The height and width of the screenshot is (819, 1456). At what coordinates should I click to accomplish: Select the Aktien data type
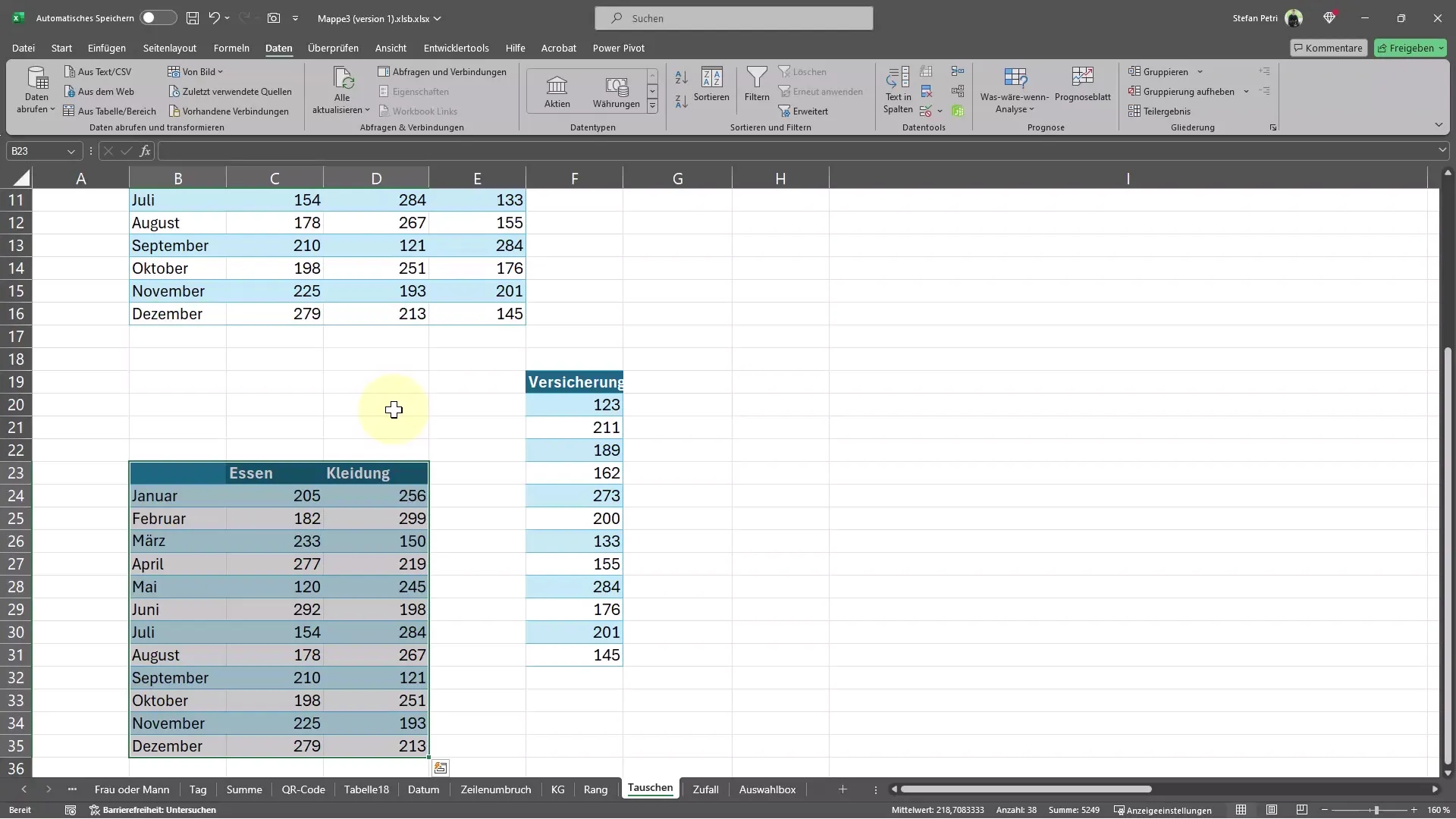[x=557, y=92]
